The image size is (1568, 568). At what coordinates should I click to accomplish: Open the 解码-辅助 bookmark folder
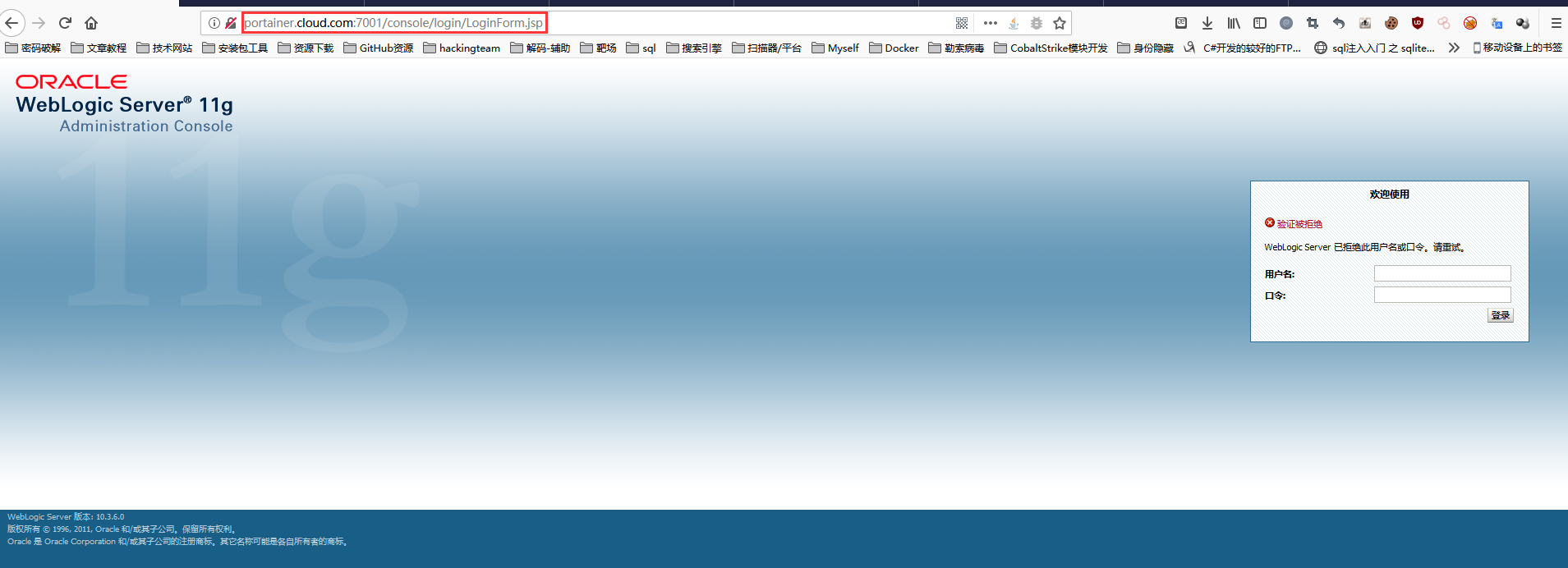(540, 48)
